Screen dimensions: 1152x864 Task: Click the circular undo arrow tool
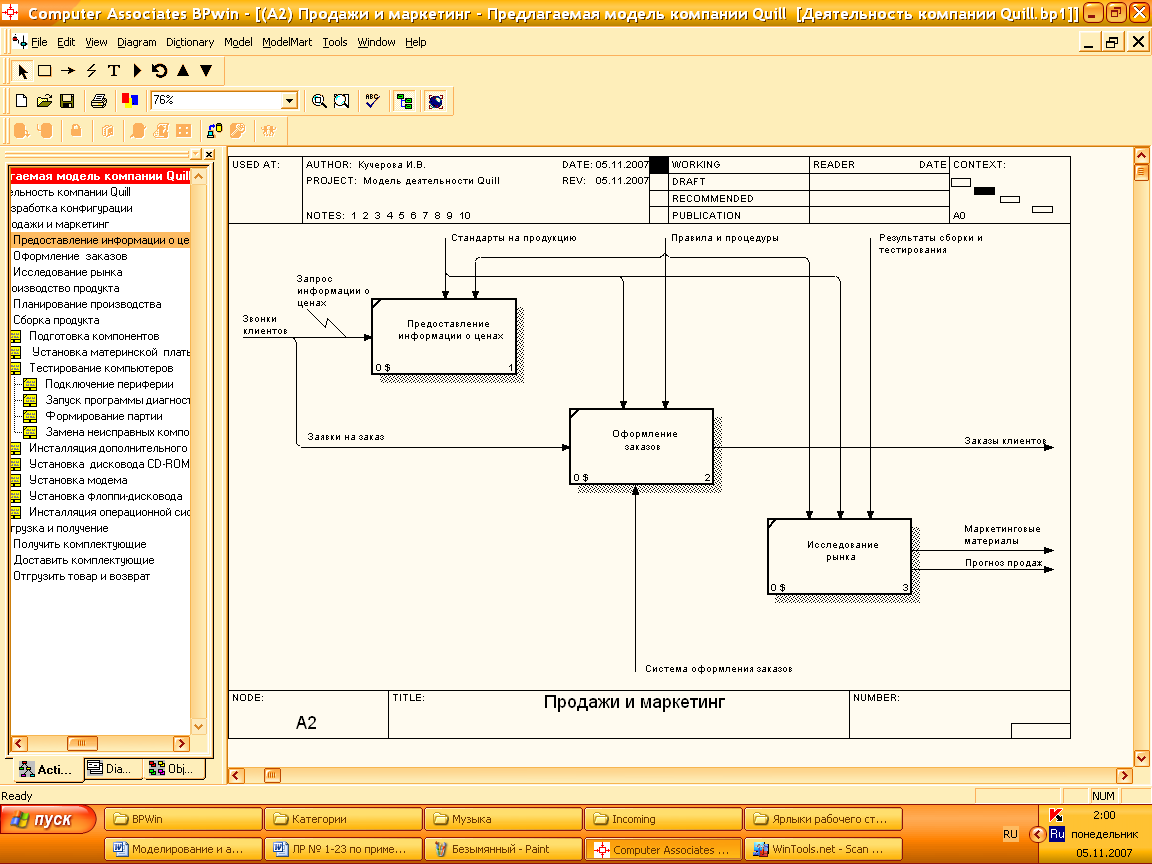coord(159,71)
